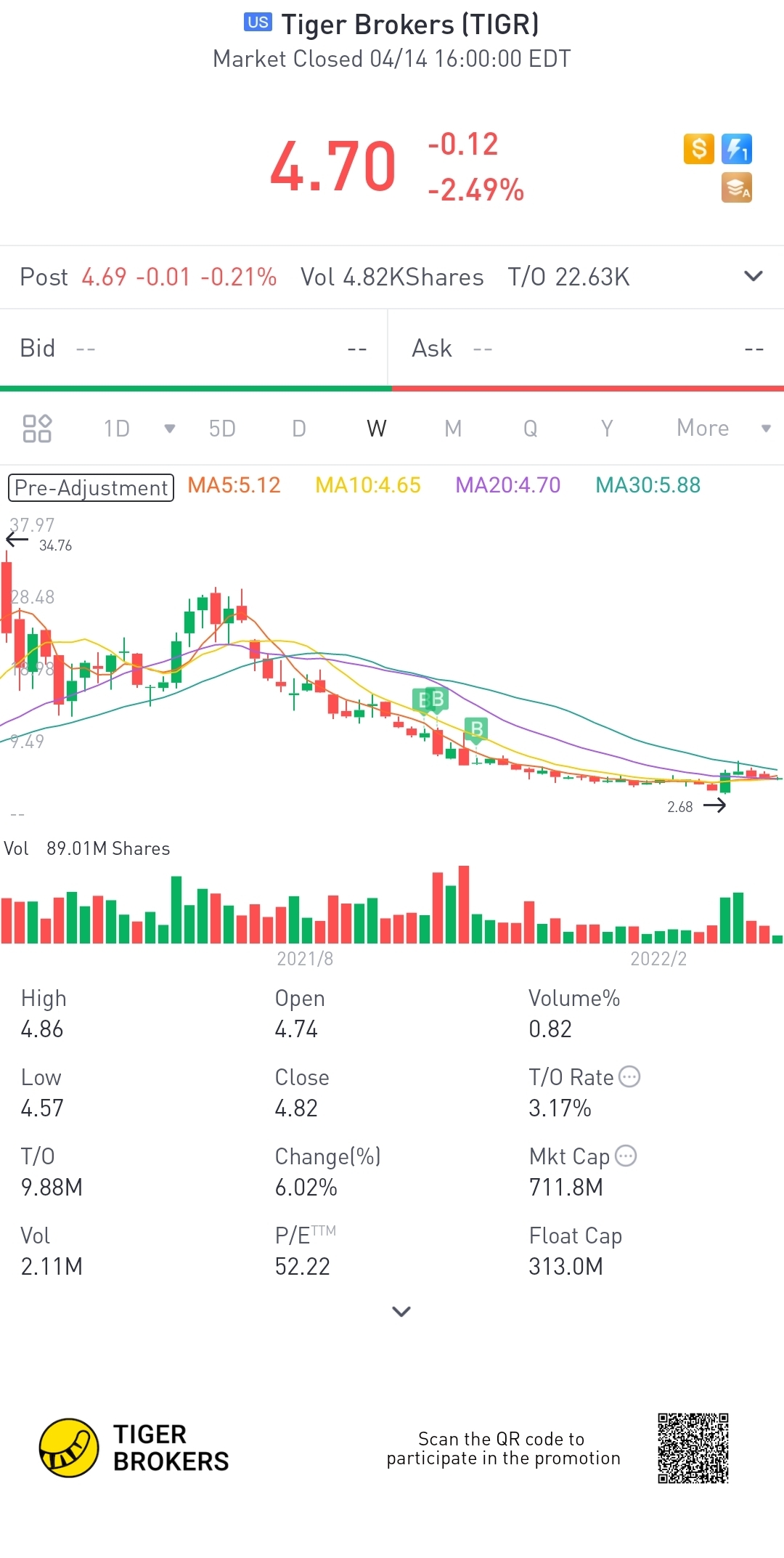Tap the Low 4.57 statistic
The image size is (784, 1558).
[42, 1093]
